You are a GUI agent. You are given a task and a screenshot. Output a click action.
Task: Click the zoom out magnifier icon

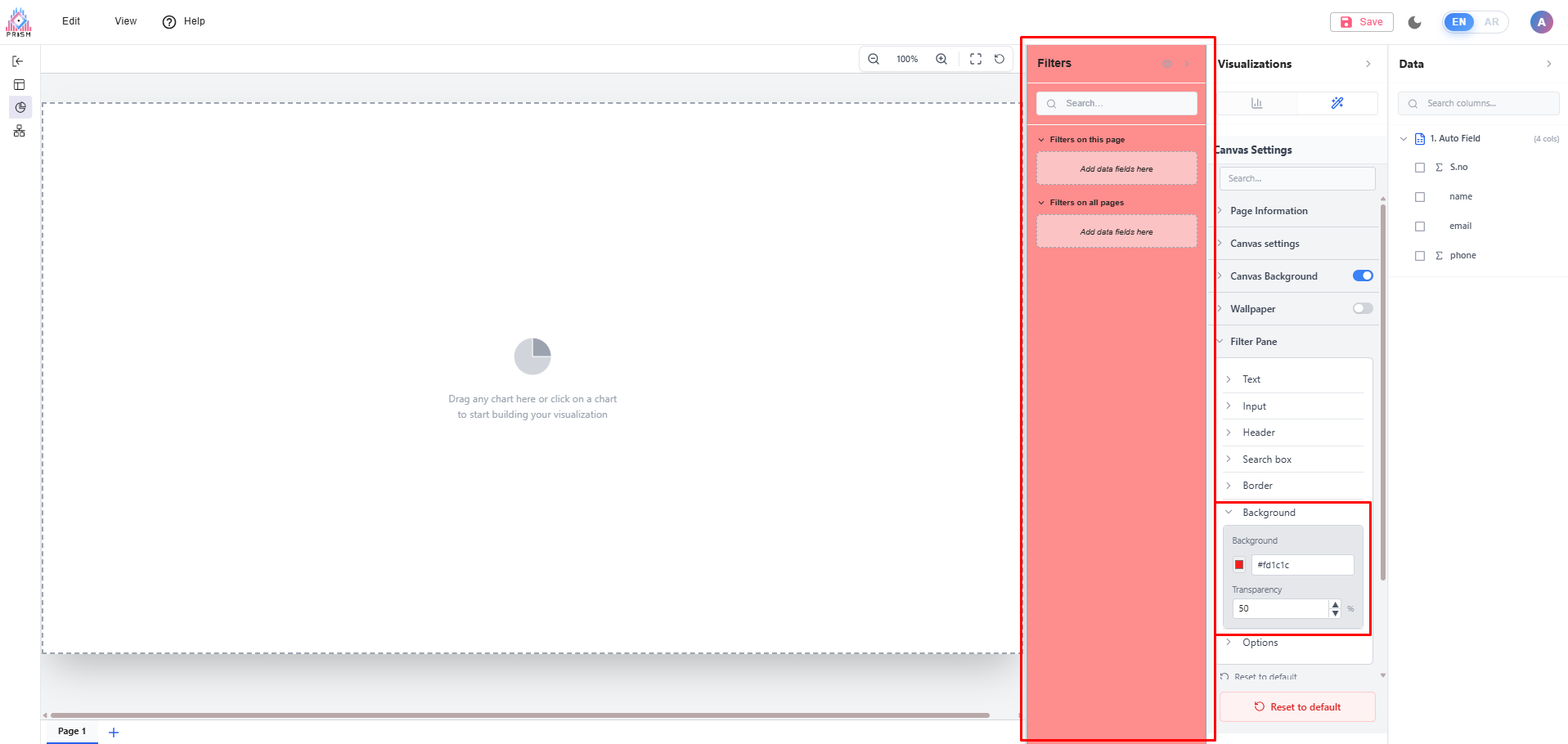point(874,59)
